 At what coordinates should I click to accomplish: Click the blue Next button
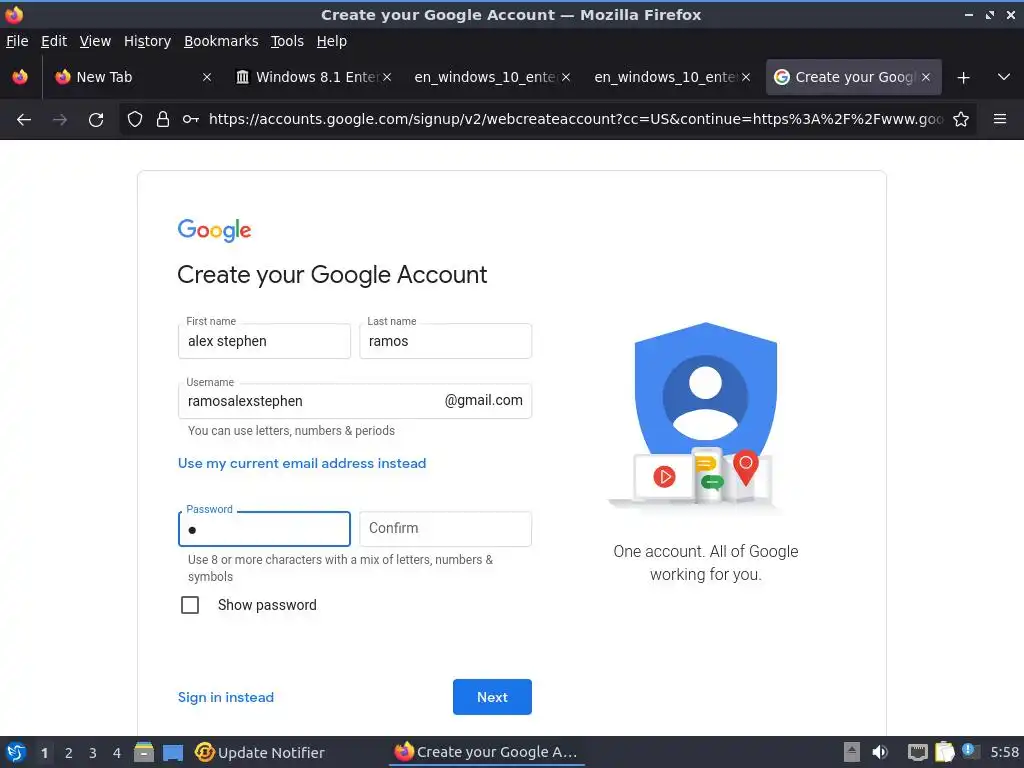492,697
